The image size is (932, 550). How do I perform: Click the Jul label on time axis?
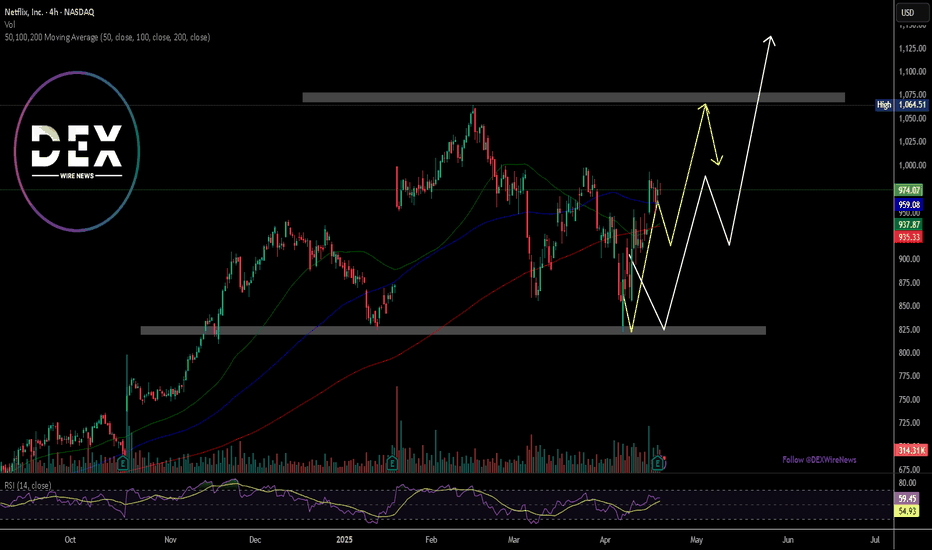[x=875, y=540]
